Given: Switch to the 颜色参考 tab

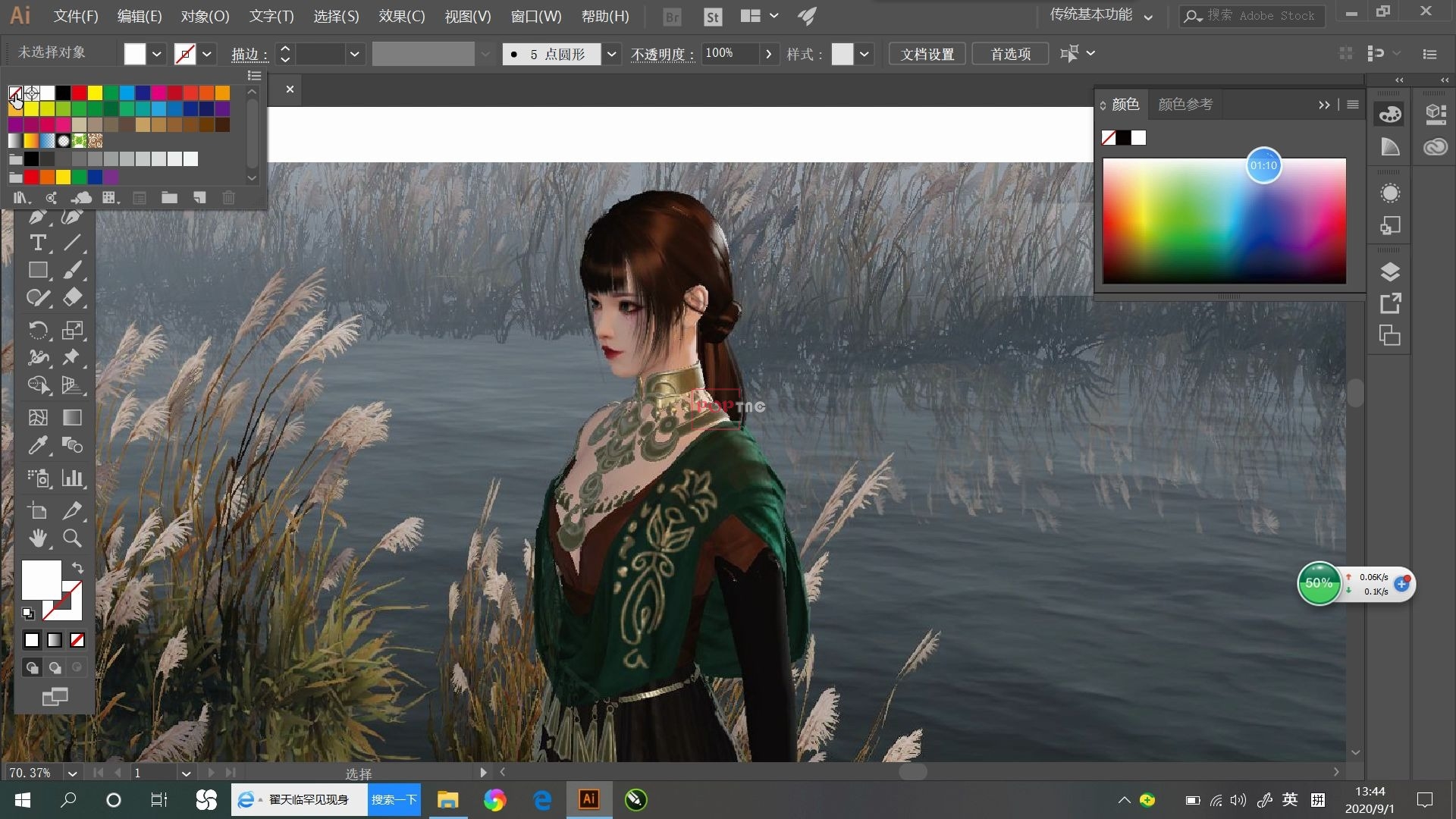Looking at the screenshot, I should tap(1185, 105).
